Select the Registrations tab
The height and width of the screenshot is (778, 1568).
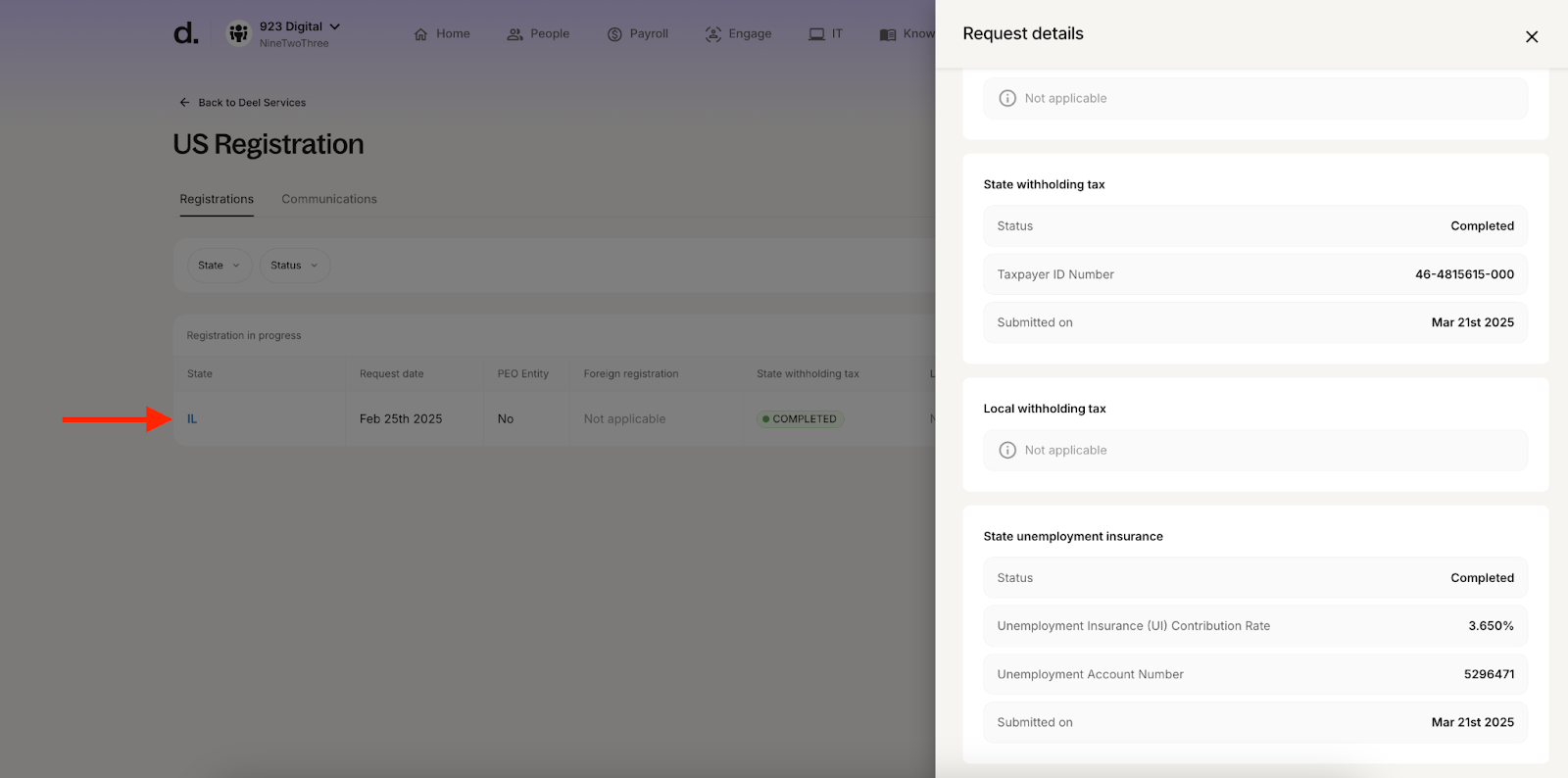[217, 199]
